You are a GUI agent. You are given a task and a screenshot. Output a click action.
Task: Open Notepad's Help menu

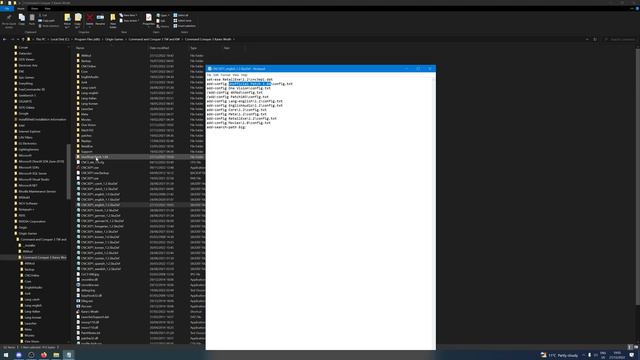click(244, 75)
